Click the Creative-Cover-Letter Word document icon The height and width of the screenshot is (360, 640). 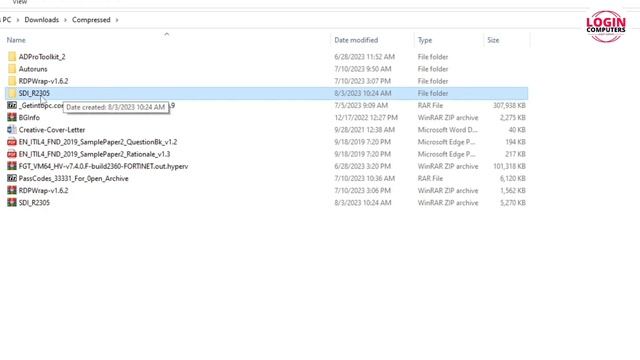pos(12,130)
